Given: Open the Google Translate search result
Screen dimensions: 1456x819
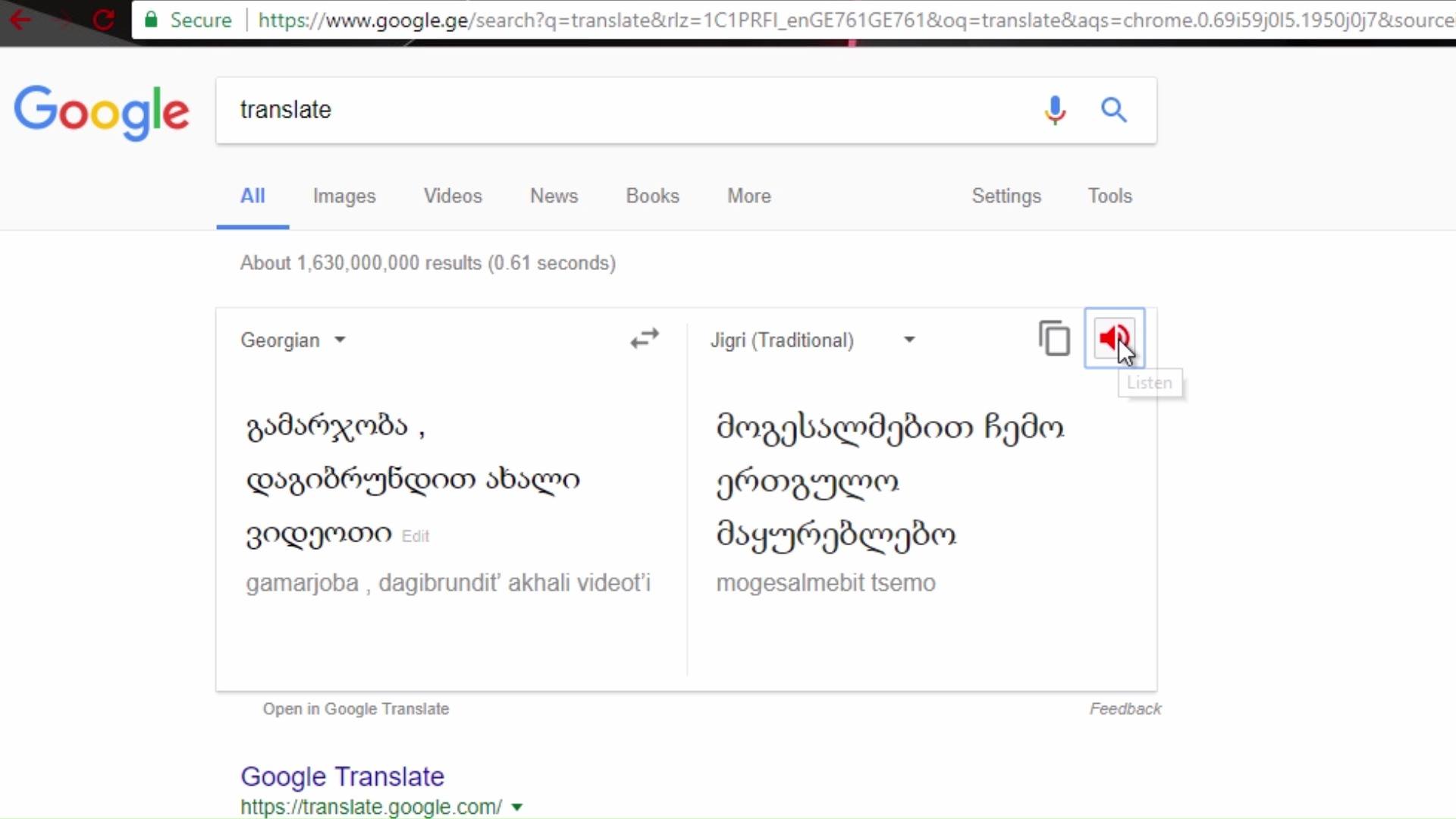Looking at the screenshot, I should point(342,777).
